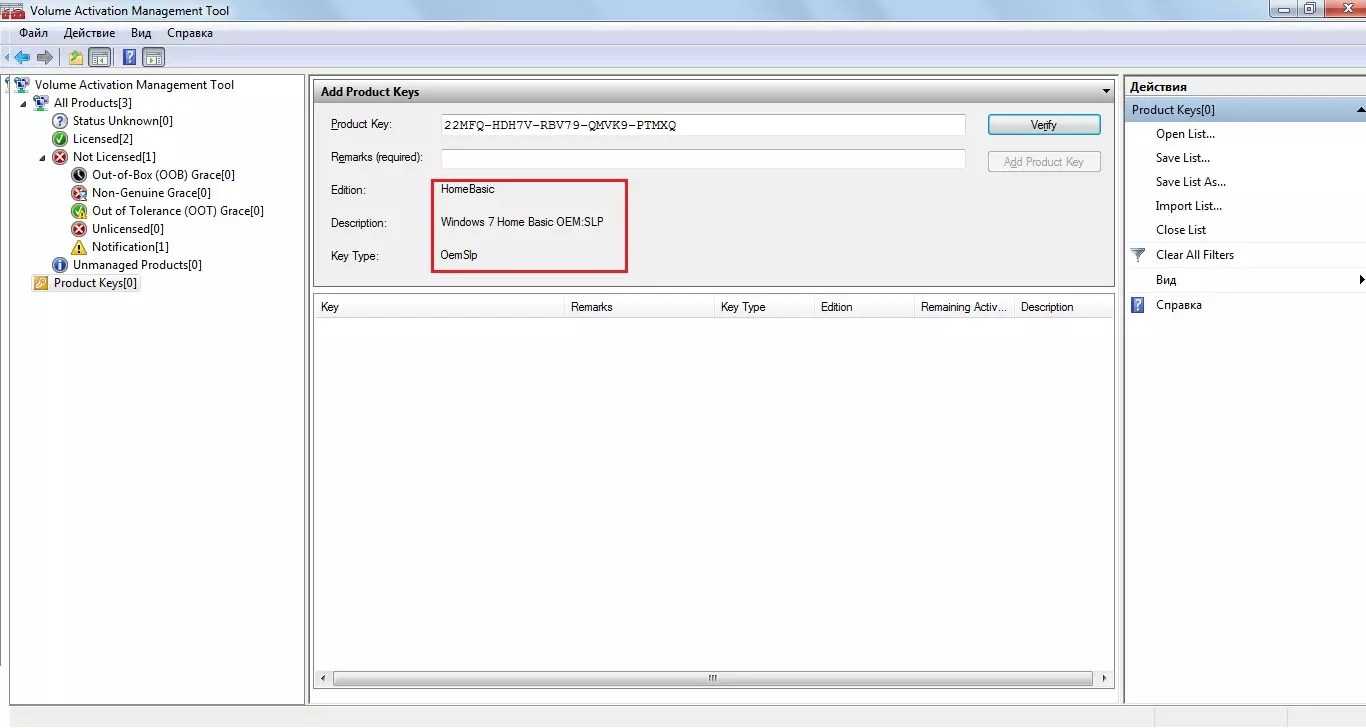
Task: Click the horizontal scrollbar thumb in key list
Action: tap(713, 678)
